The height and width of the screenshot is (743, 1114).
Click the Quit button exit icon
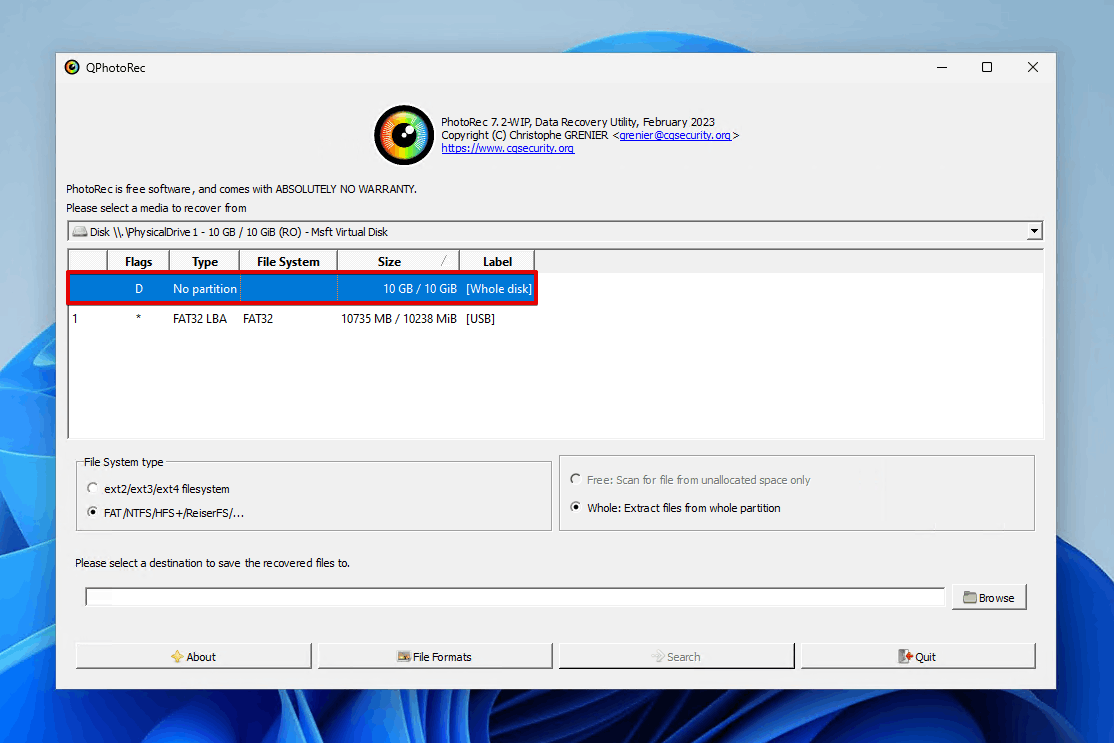pos(905,657)
